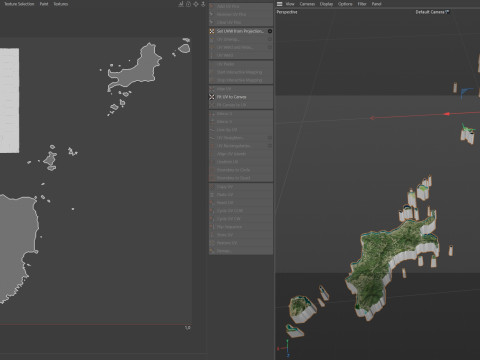Open Texture Selection menu in UV editor

19,4
